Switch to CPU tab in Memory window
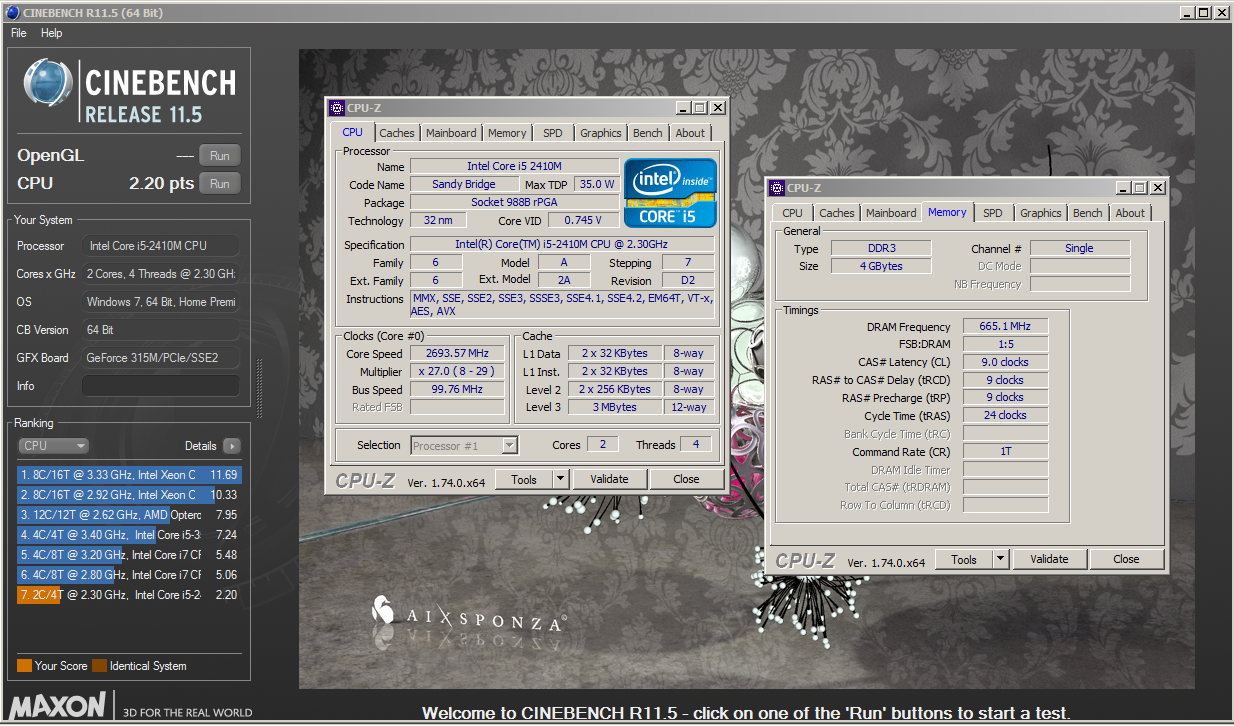 pyautogui.click(x=793, y=213)
